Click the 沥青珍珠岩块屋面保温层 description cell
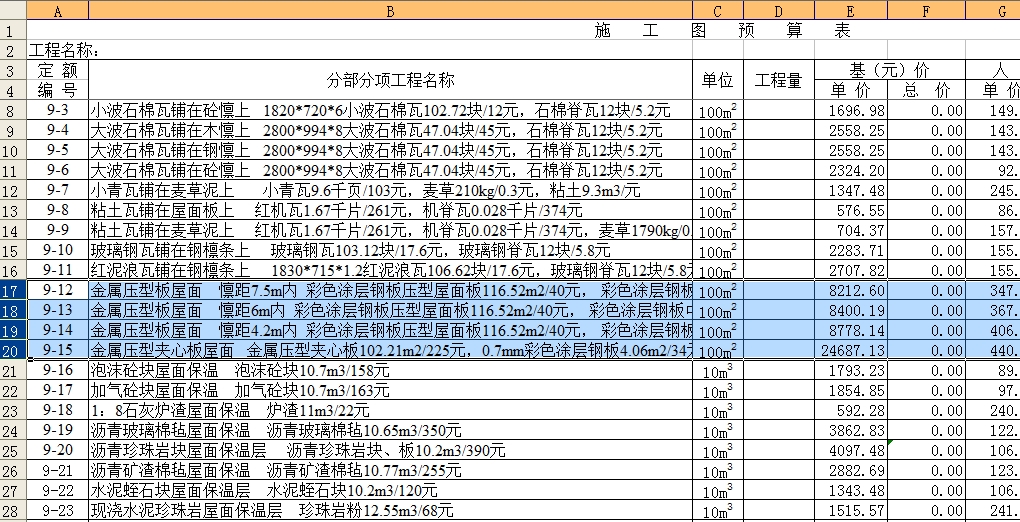 point(390,451)
